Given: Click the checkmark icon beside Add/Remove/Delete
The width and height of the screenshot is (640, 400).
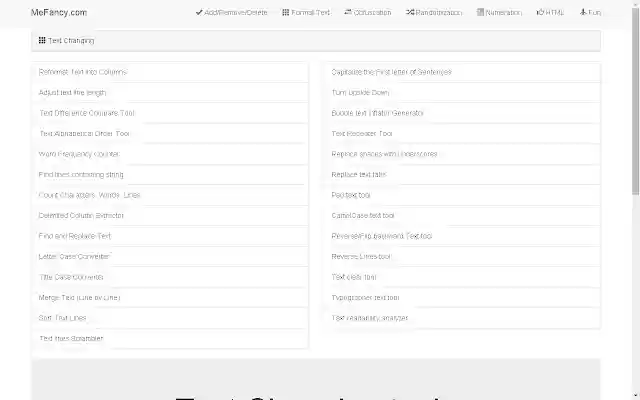Looking at the screenshot, I should click(199, 12).
